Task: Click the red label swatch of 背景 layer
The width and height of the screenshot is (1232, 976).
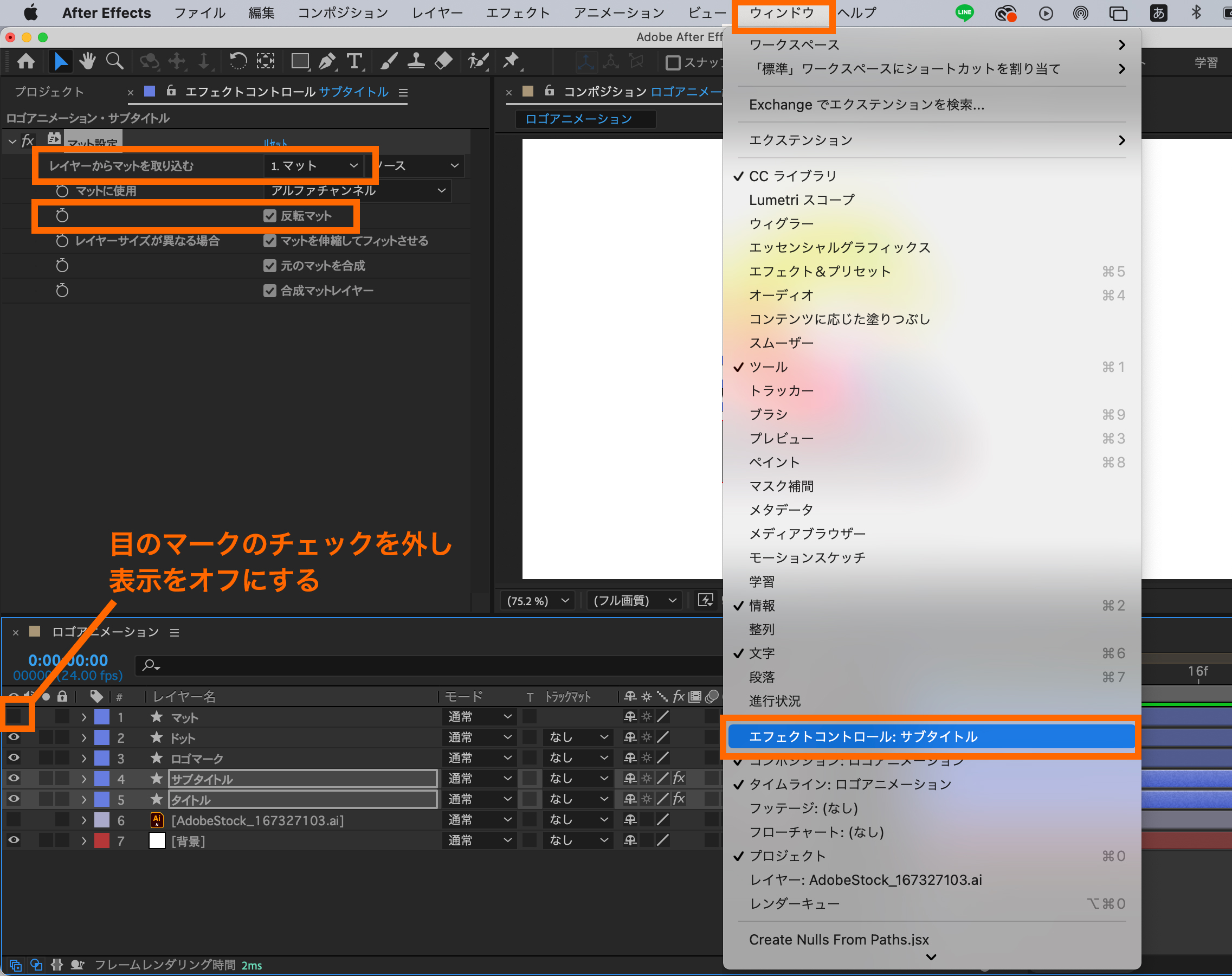Action: click(102, 840)
